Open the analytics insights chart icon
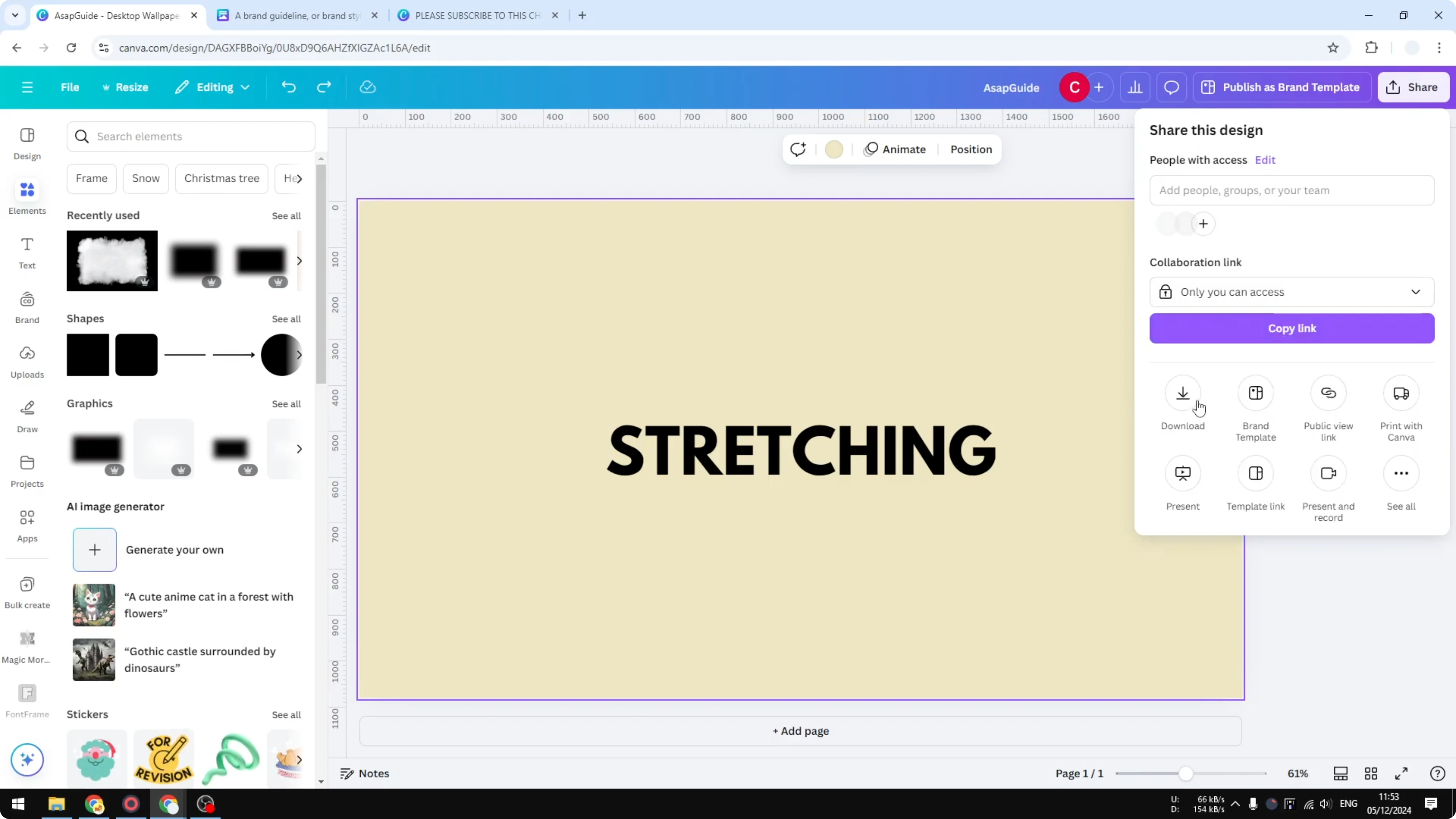The width and height of the screenshot is (1456, 819). click(x=1135, y=87)
